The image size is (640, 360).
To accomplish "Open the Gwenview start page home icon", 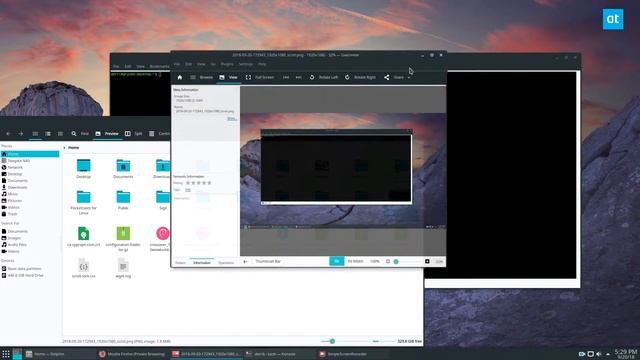I will pos(180,77).
